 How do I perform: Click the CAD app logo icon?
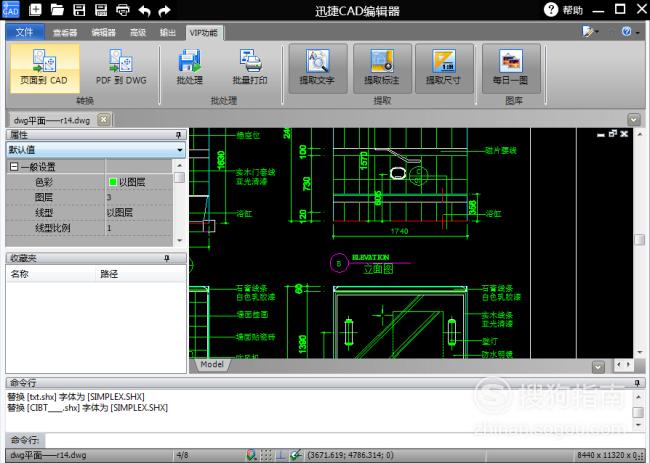[x=10, y=9]
